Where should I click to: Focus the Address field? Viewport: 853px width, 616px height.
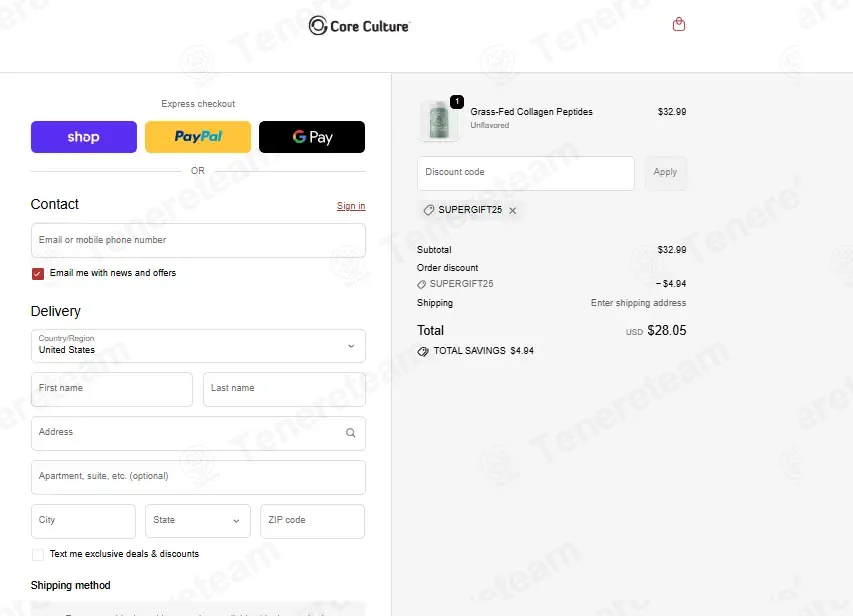coord(198,433)
